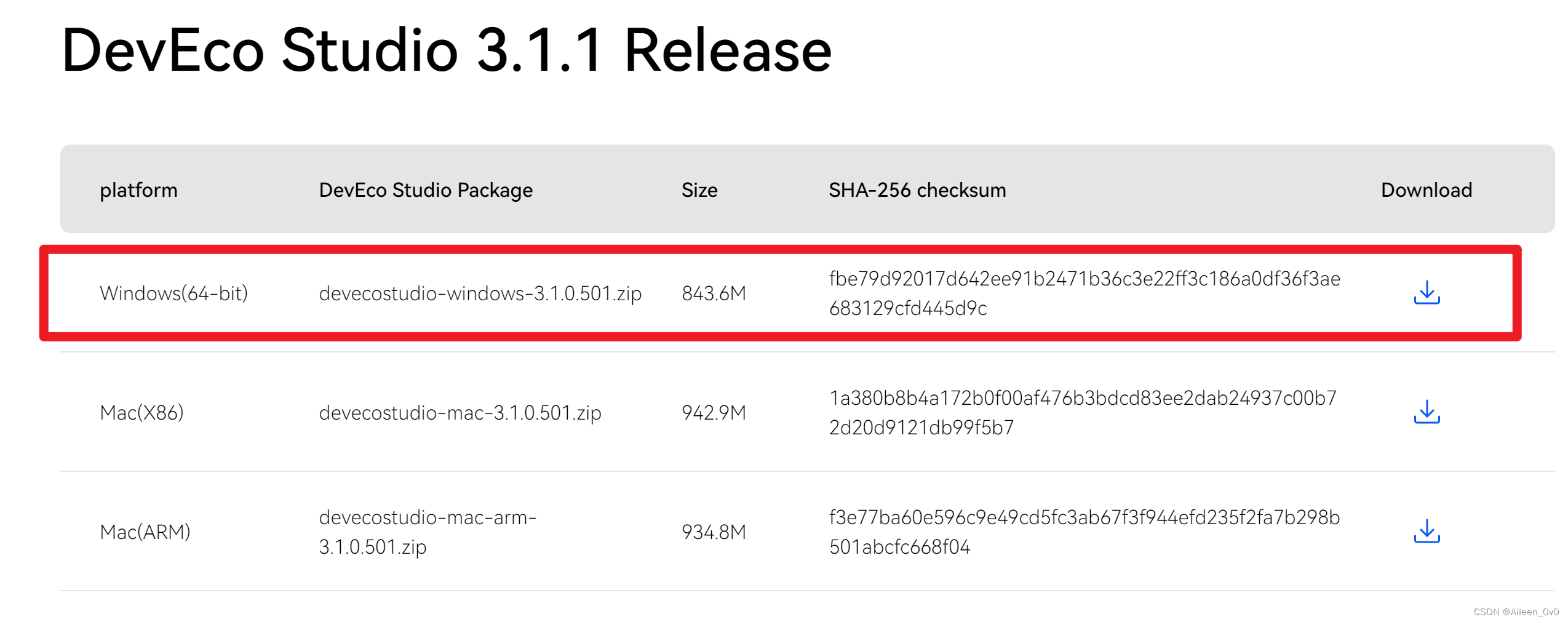This screenshot has width=1568, height=622.
Task: Select the Mac(X86) platform cell
Action: click(x=141, y=413)
